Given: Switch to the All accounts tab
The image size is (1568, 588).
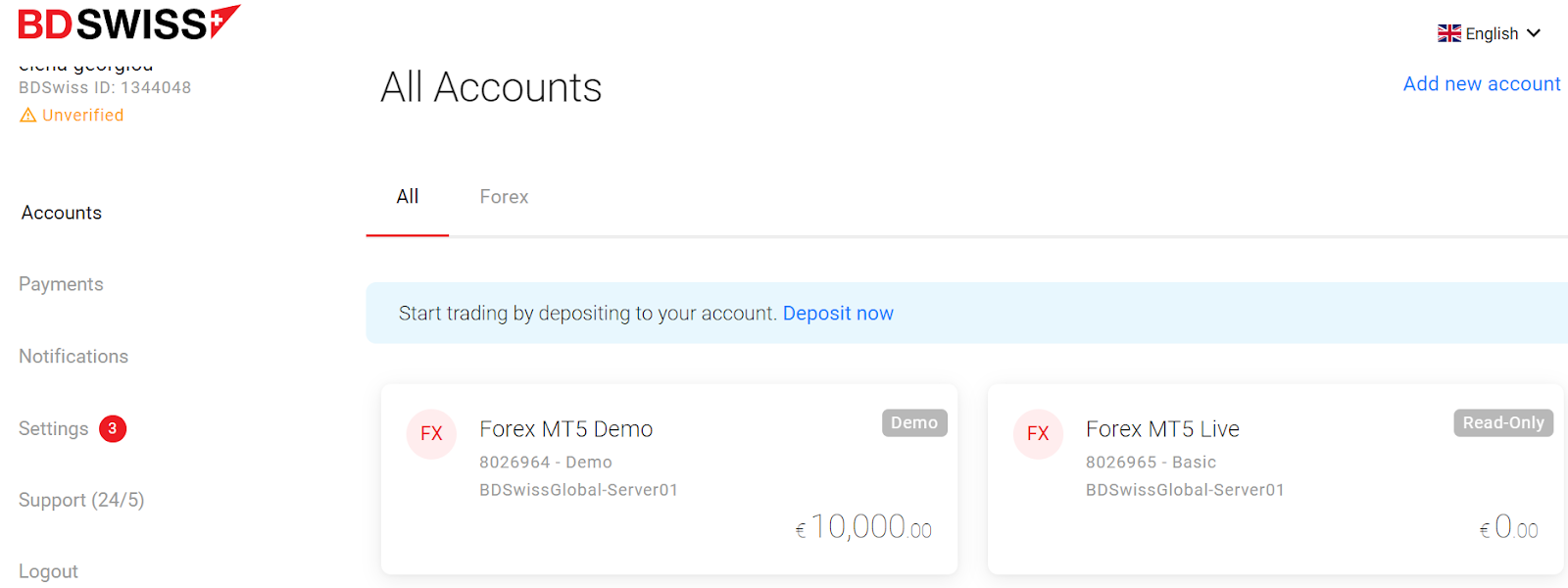Looking at the screenshot, I should point(408,197).
